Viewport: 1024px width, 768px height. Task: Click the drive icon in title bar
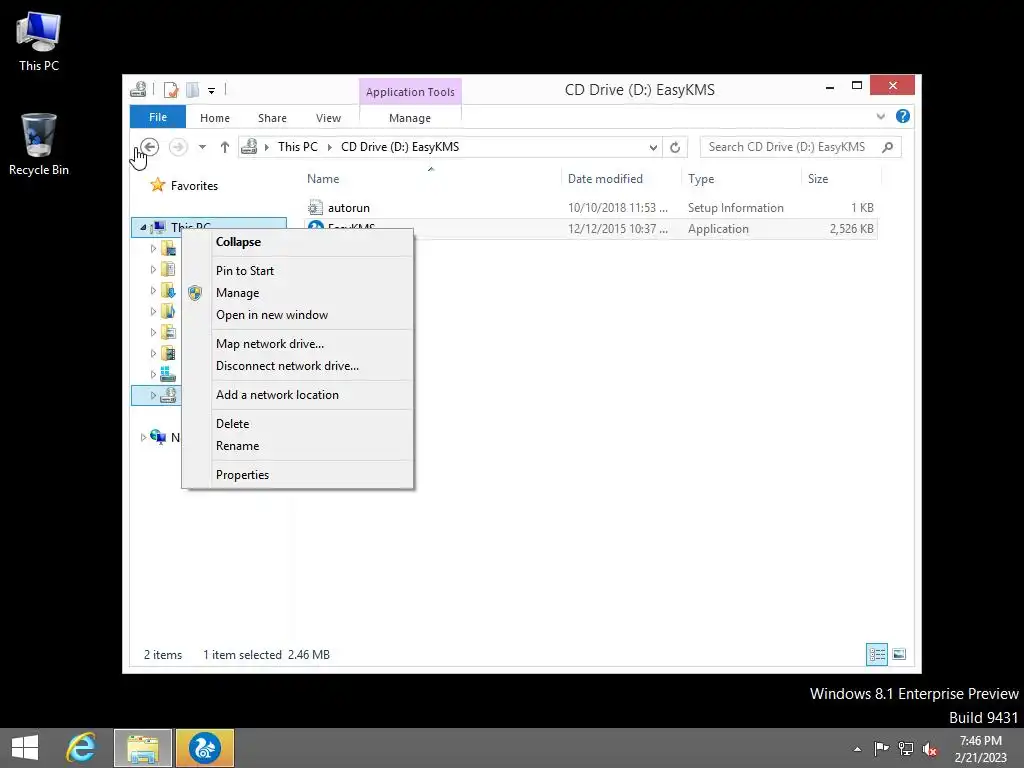click(x=138, y=89)
